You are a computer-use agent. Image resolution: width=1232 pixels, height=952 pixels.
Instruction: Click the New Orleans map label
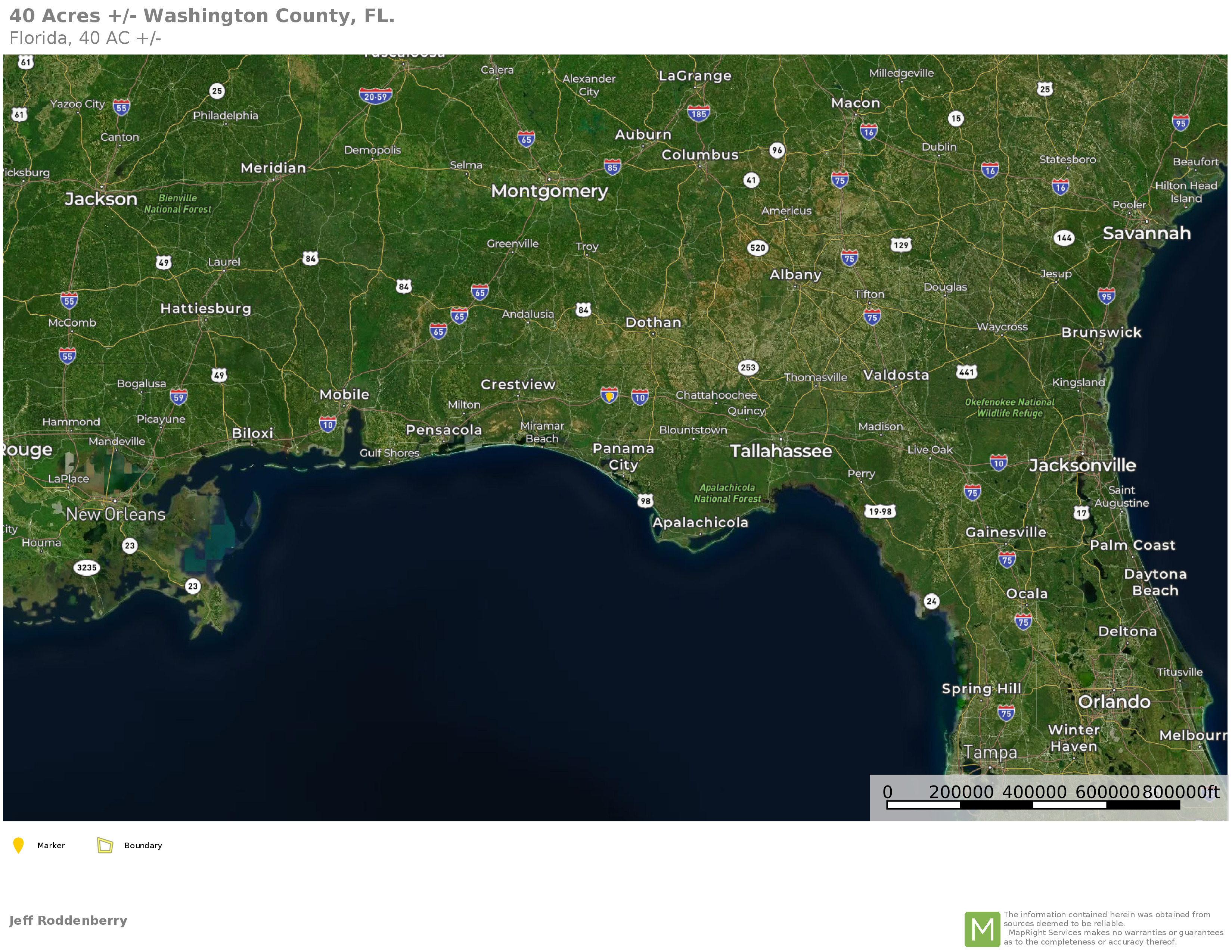coord(116,514)
